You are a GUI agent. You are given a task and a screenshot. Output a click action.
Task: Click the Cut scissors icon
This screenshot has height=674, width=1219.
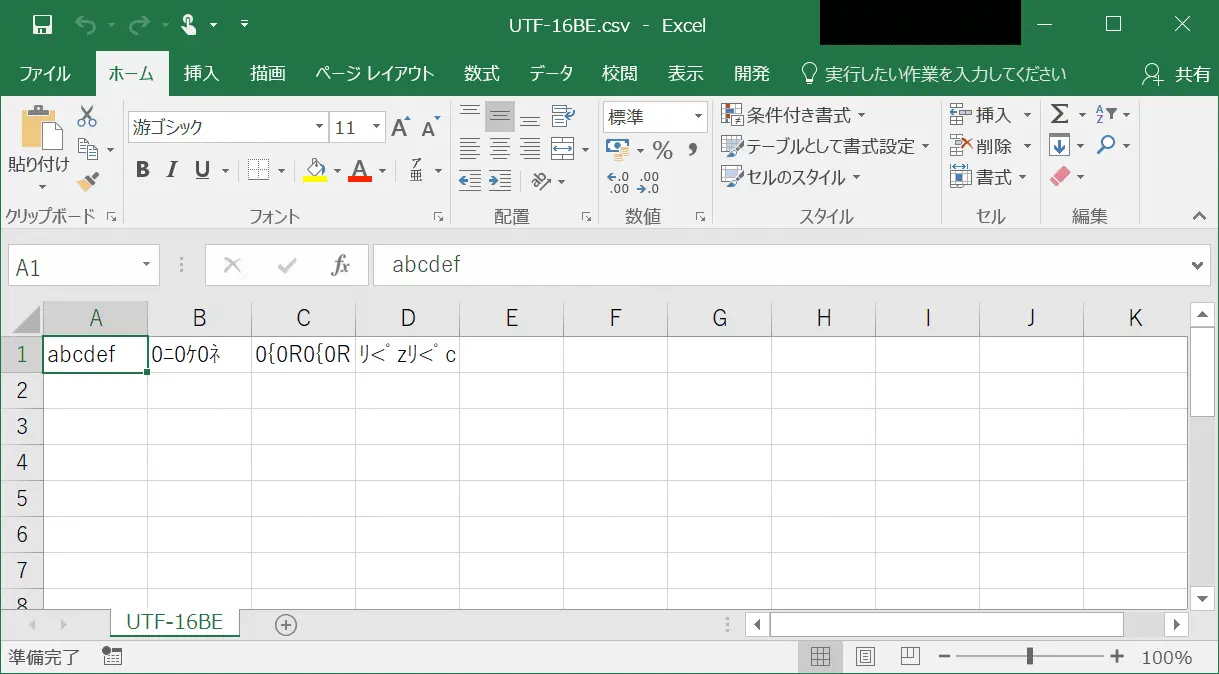[x=87, y=116]
